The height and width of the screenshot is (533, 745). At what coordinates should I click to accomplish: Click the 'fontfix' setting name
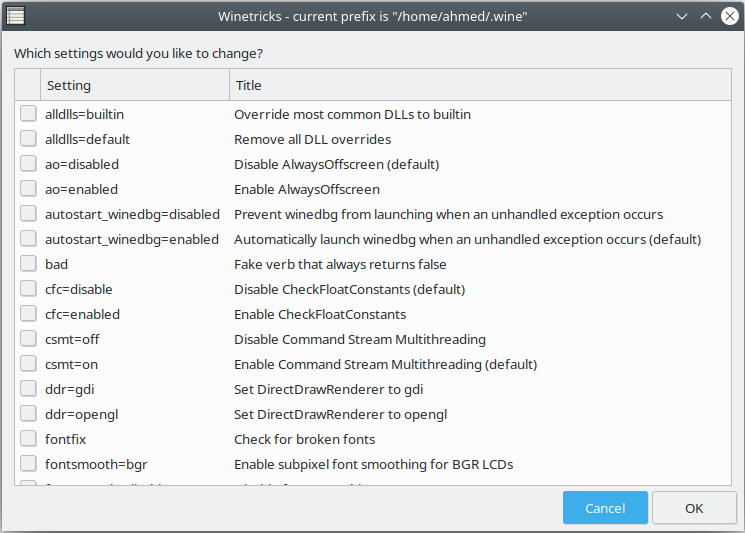pos(65,439)
